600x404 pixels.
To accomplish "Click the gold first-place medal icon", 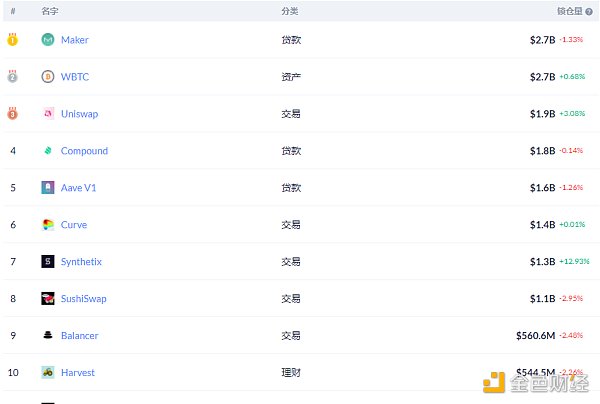I will pos(13,40).
